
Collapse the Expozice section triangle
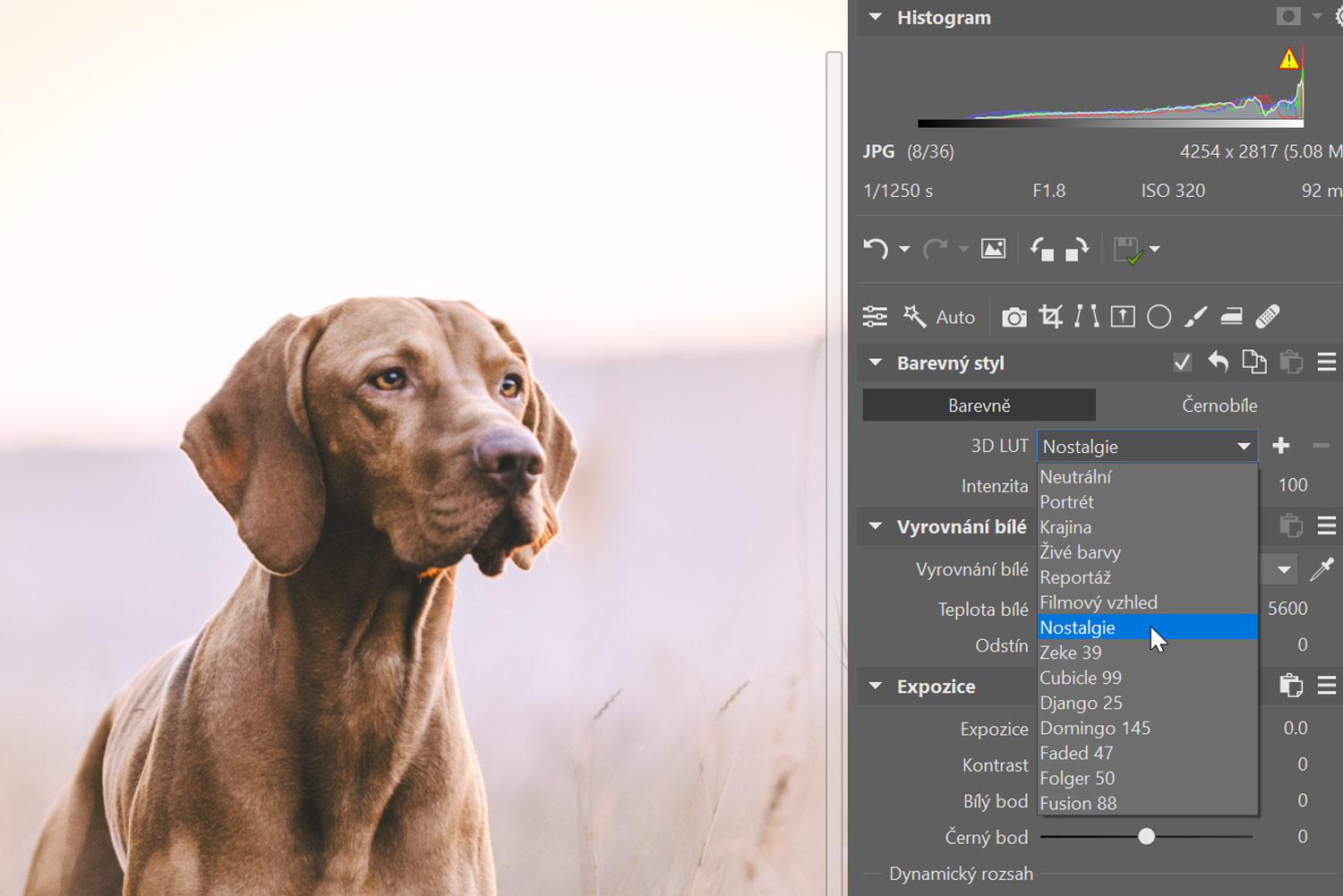876,687
